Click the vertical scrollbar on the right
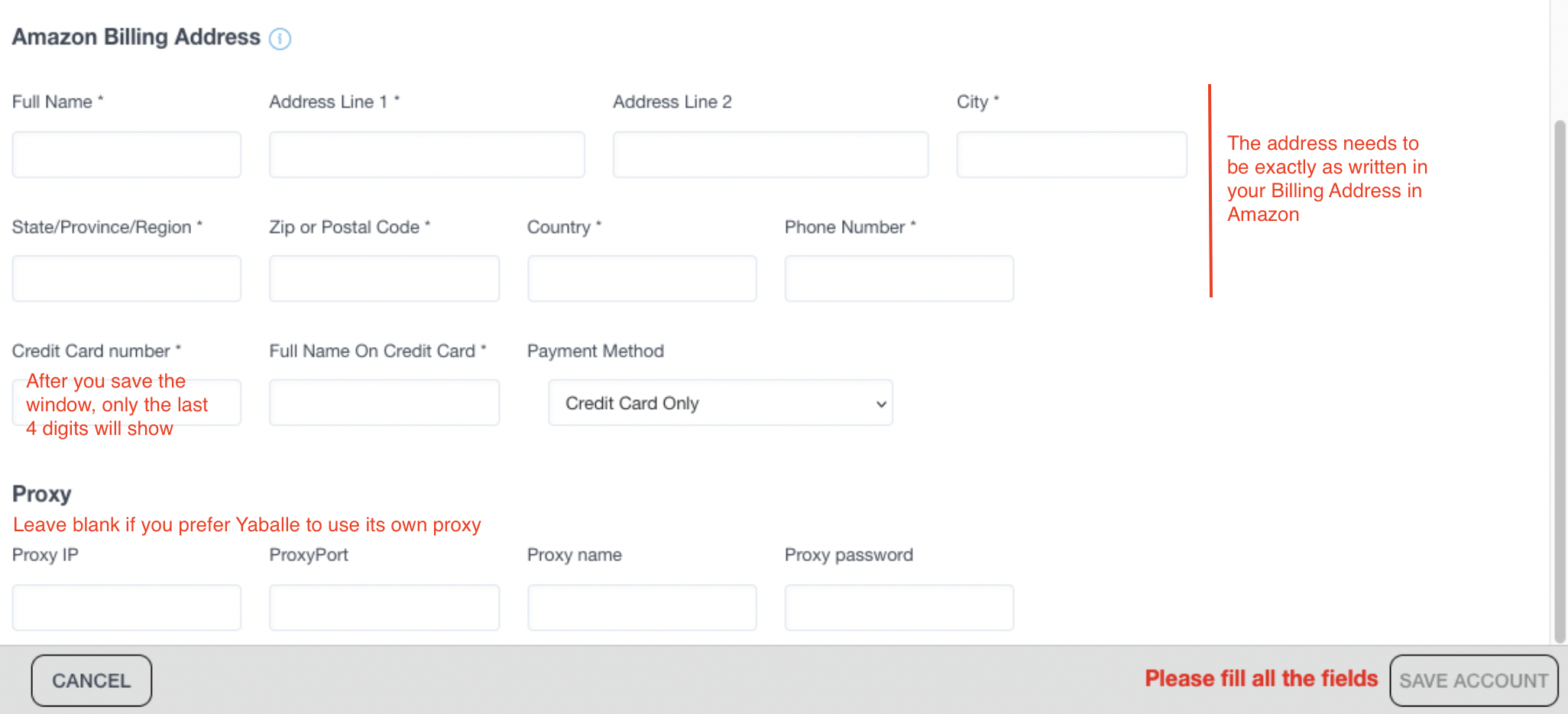 pyautogui.click(x=1560, y=381)
